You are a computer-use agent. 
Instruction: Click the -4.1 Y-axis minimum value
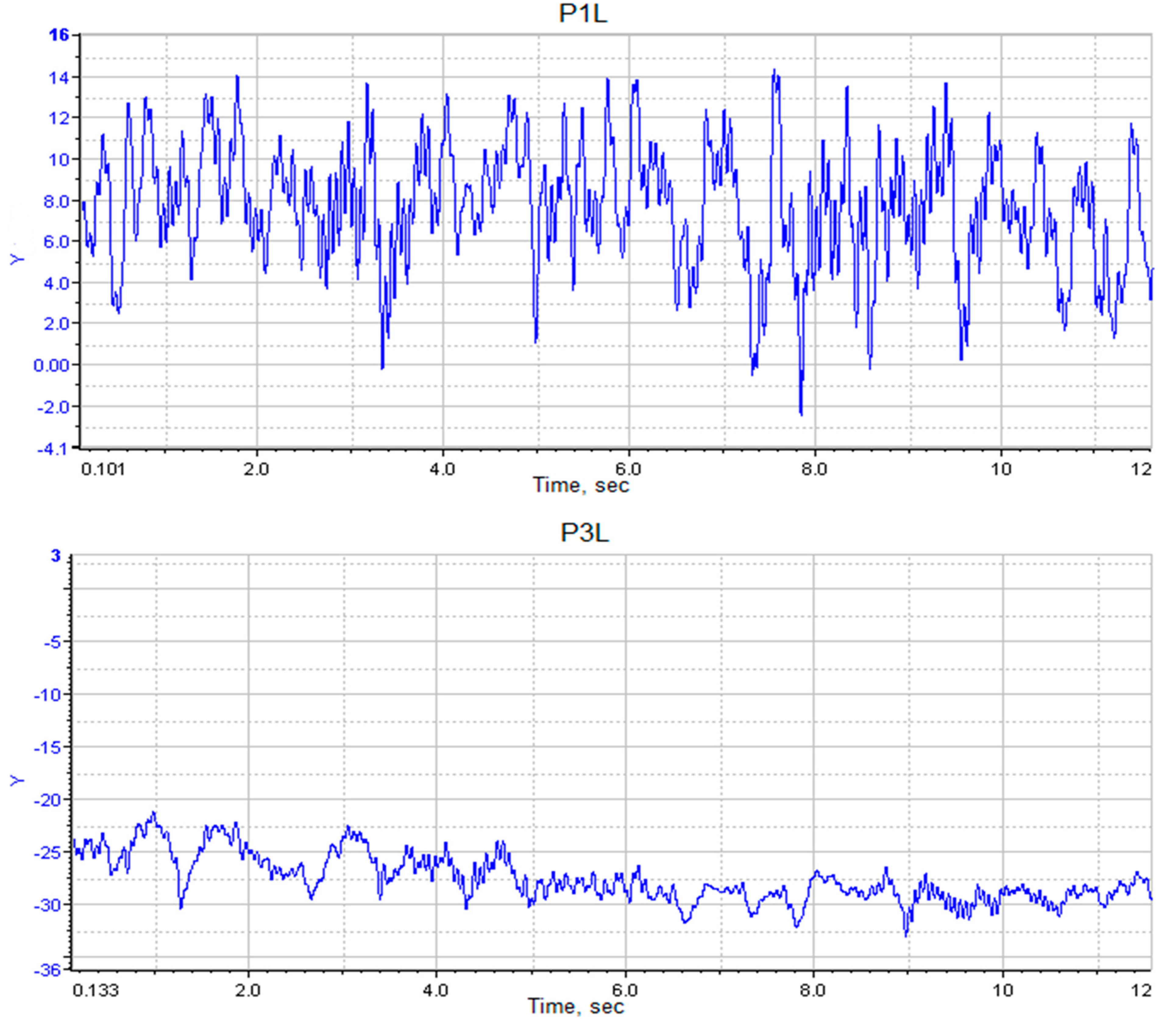pos(51,449)
